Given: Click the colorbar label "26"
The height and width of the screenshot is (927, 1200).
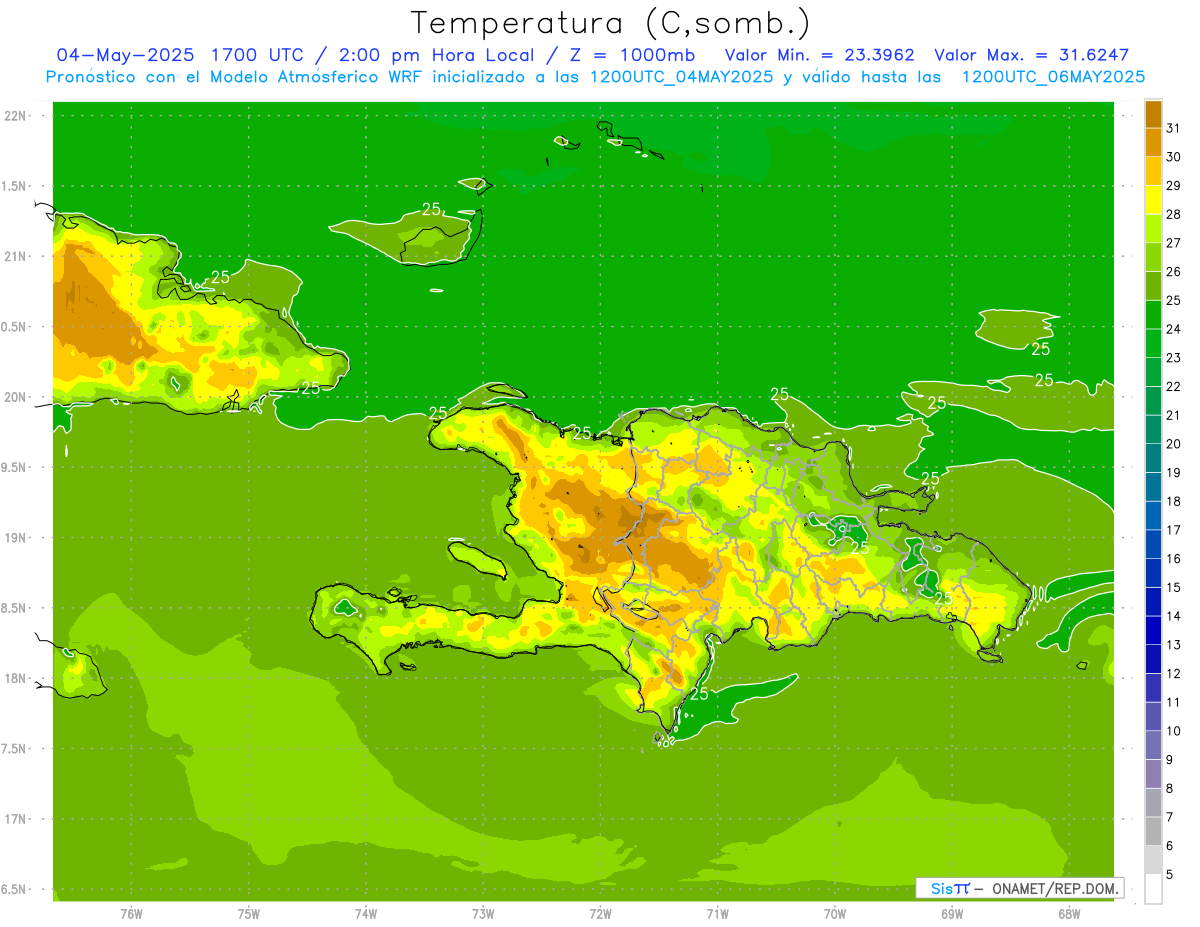Looking at the screenshot, I should [x=1173, y=271].
